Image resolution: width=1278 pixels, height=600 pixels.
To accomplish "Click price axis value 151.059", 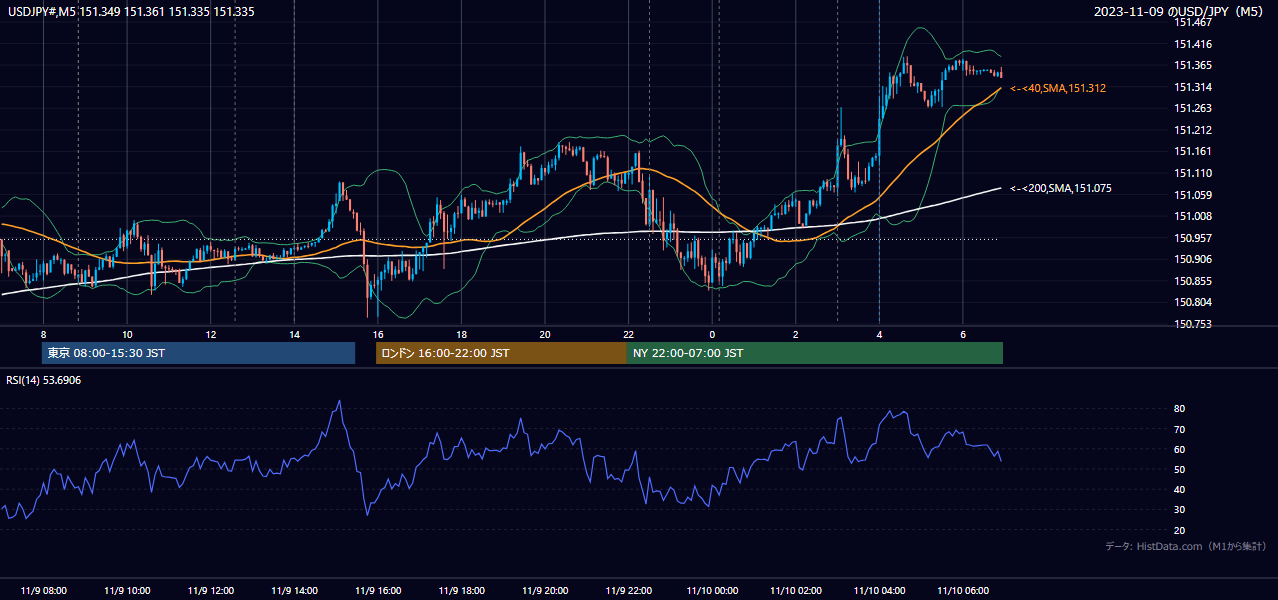I will [1192, 195].
